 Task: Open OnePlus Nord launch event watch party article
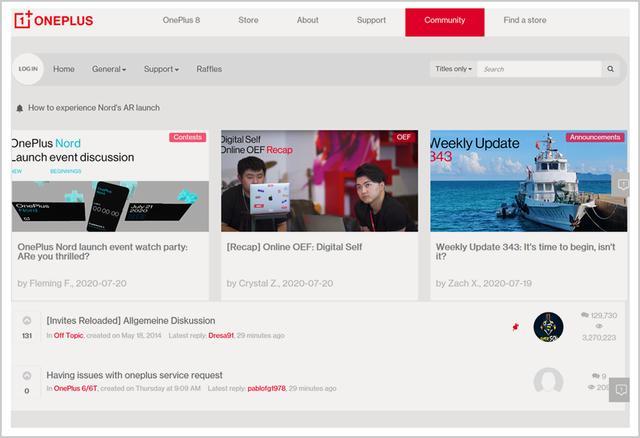coord(102,251)
